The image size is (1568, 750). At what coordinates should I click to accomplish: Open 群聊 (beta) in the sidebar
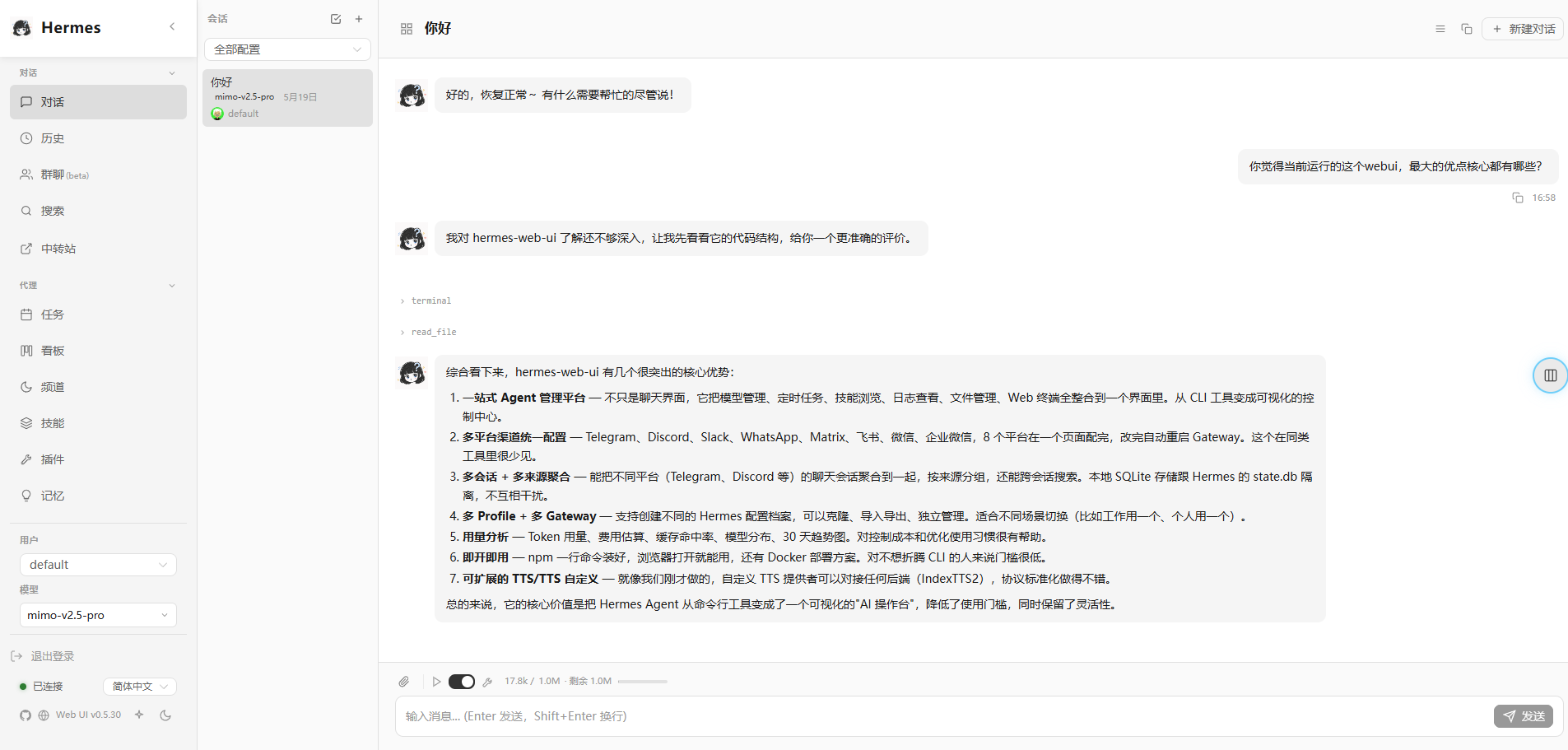point(98,175)
